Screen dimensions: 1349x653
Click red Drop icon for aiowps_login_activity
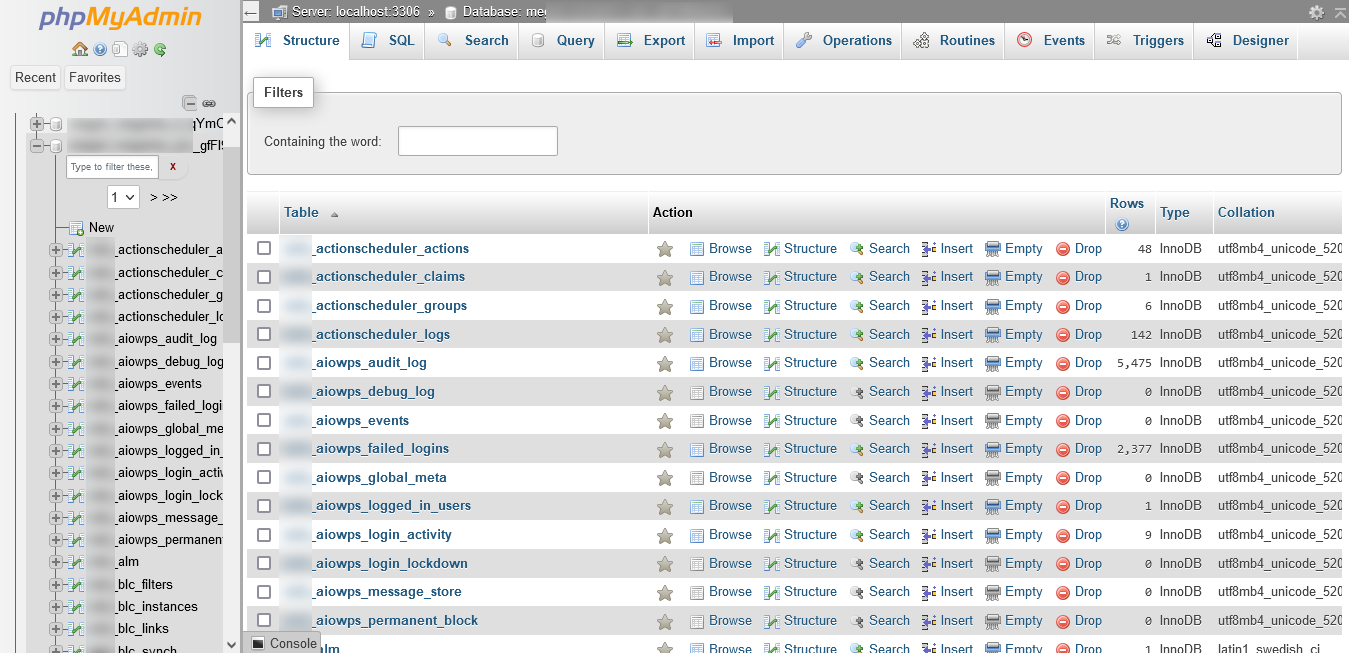point(1063,535)
